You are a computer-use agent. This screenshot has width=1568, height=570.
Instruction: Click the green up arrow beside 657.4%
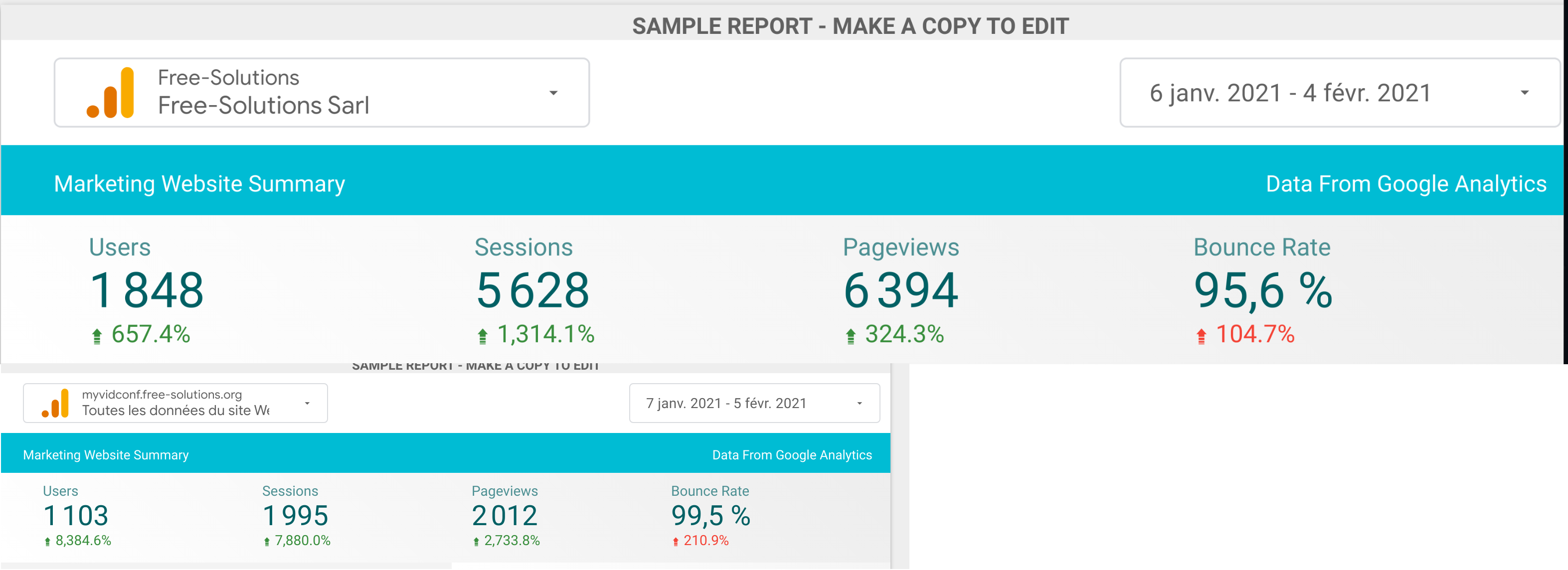click(x=97, y=336)
